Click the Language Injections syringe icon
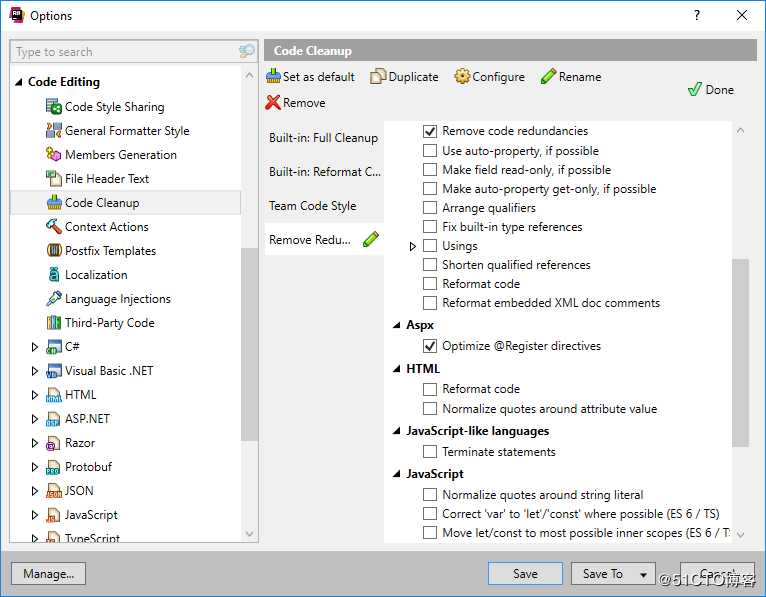The width and height of the screenshot is (766, 597). click(x=53, y=298)
